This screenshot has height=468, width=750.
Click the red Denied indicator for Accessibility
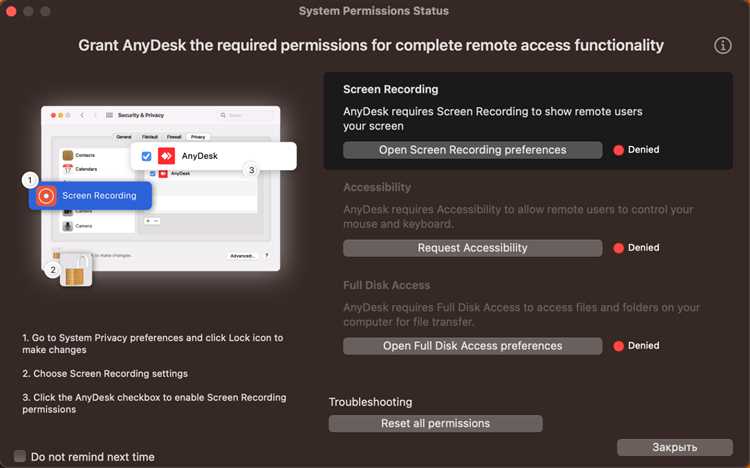click(x=618, y=248)
